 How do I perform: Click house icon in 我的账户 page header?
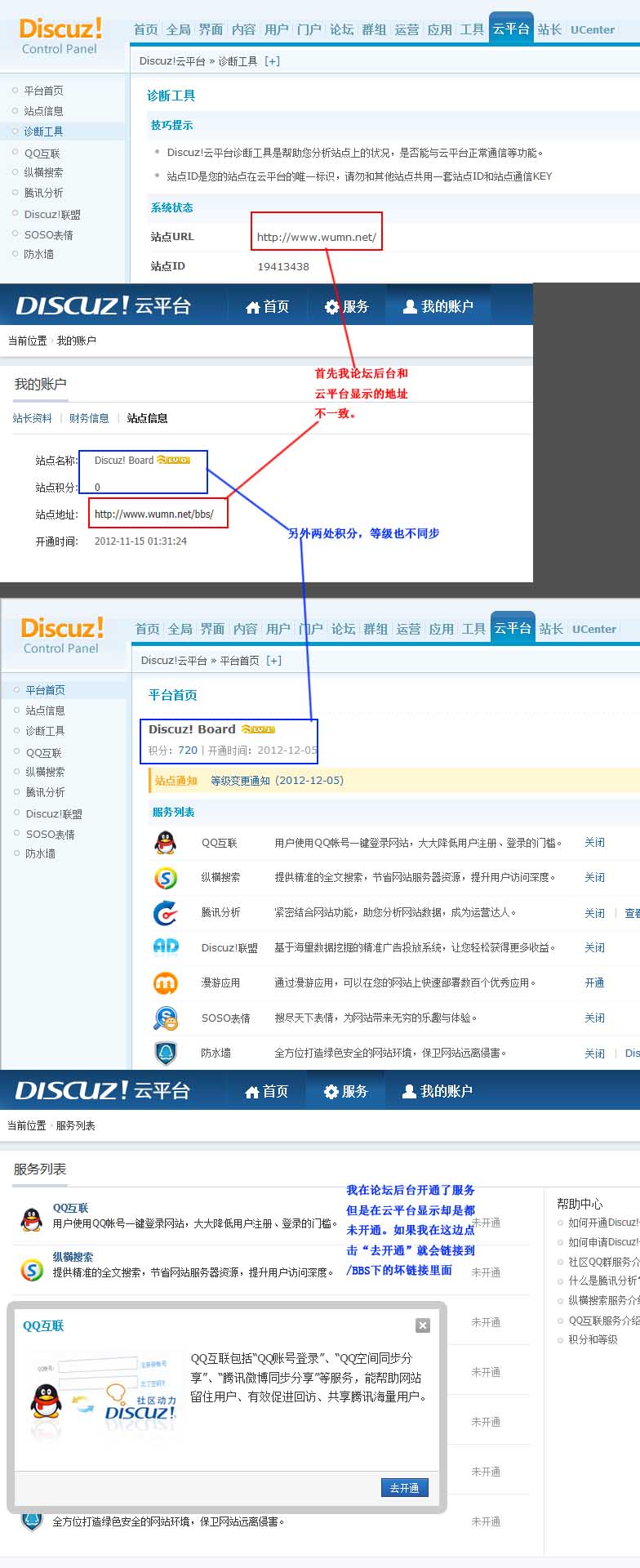[x=253, y=307]
